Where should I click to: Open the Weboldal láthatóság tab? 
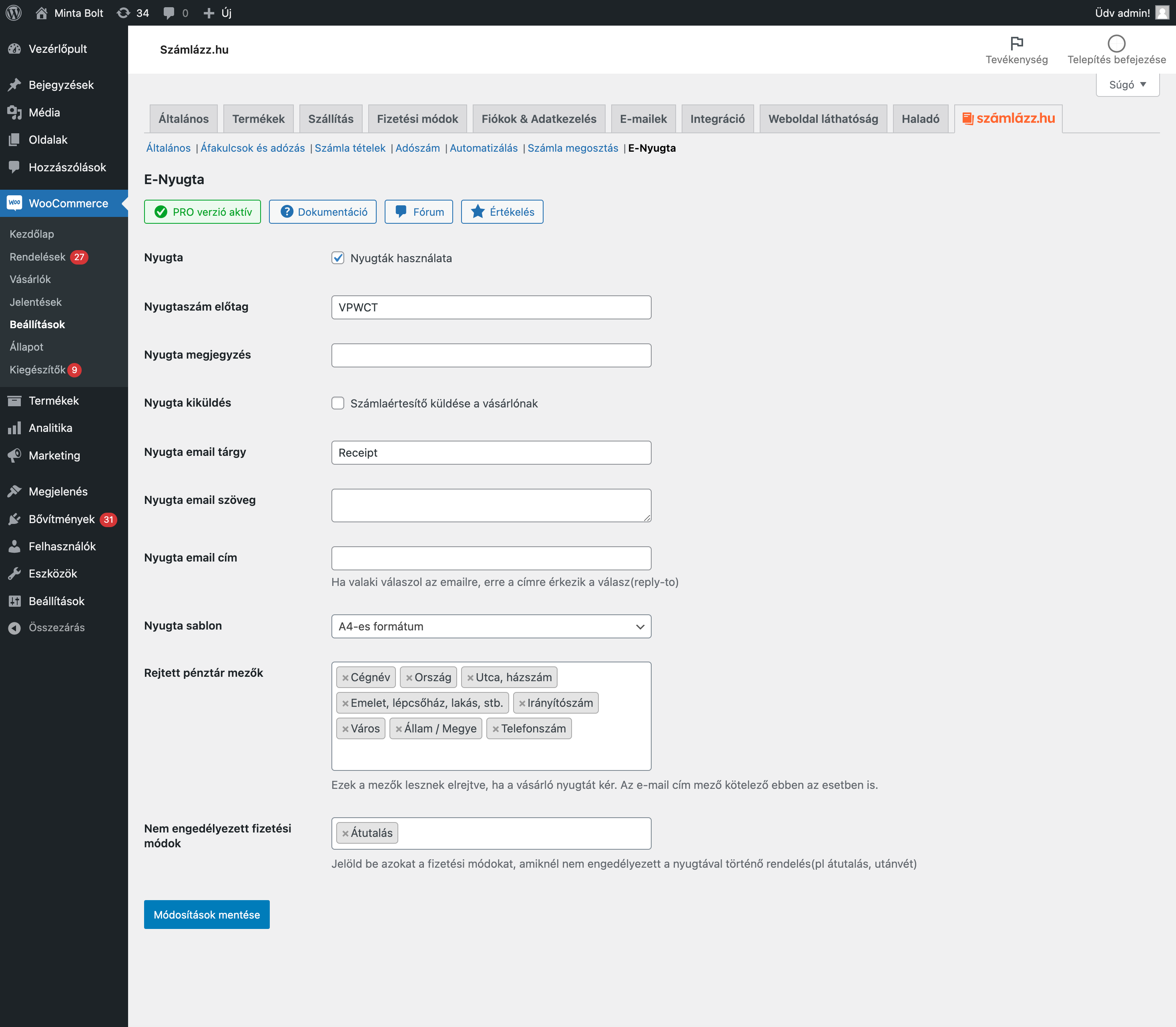[x=823, y=118]
